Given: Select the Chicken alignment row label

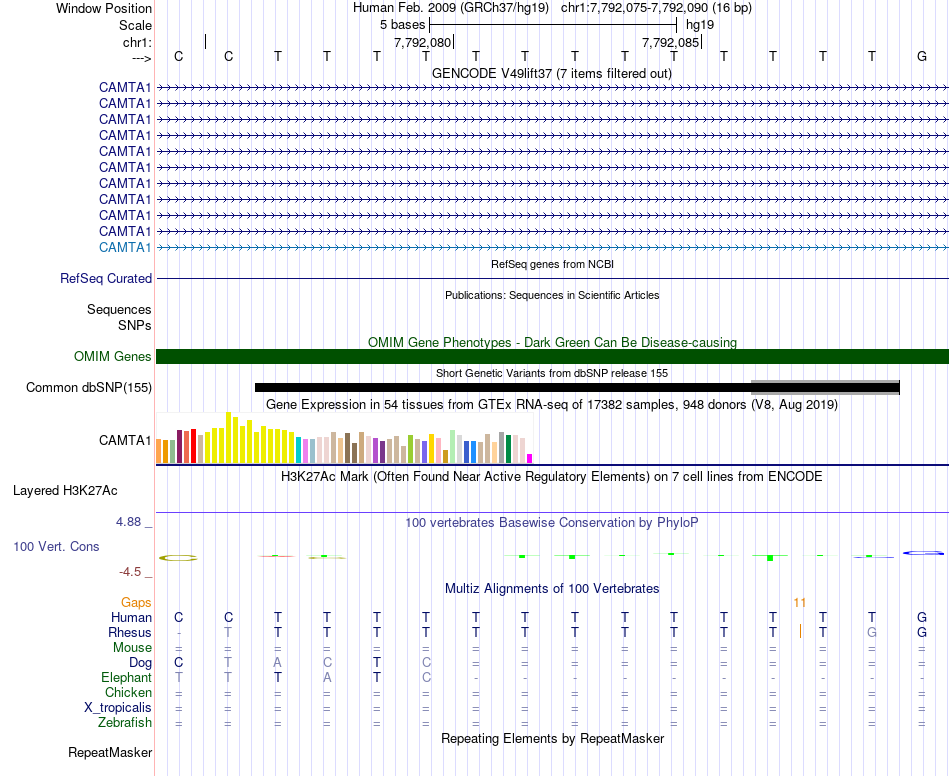Looking at the screenshot, I should [x=128, y=692].
